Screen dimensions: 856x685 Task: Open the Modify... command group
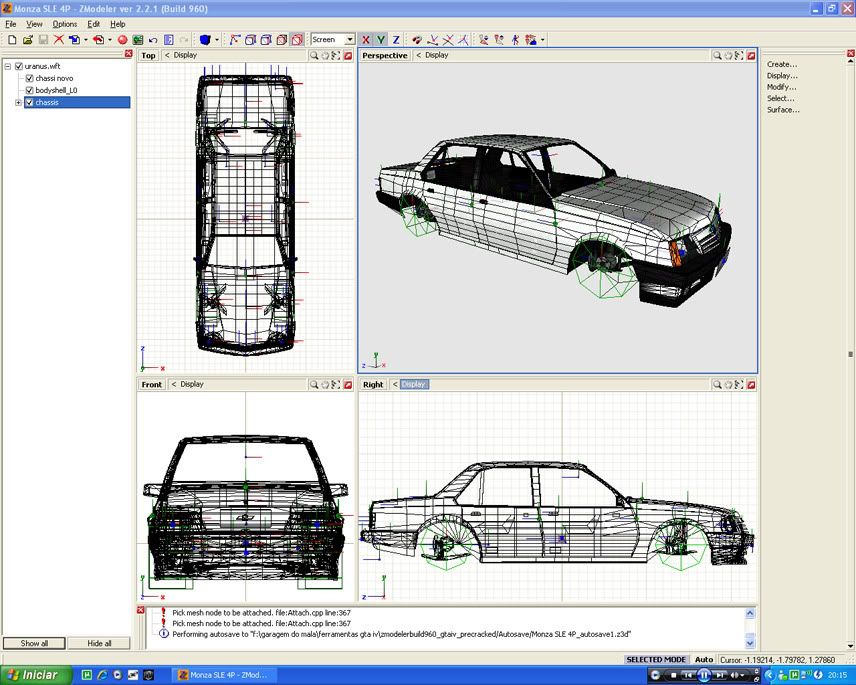coord(781,87)
